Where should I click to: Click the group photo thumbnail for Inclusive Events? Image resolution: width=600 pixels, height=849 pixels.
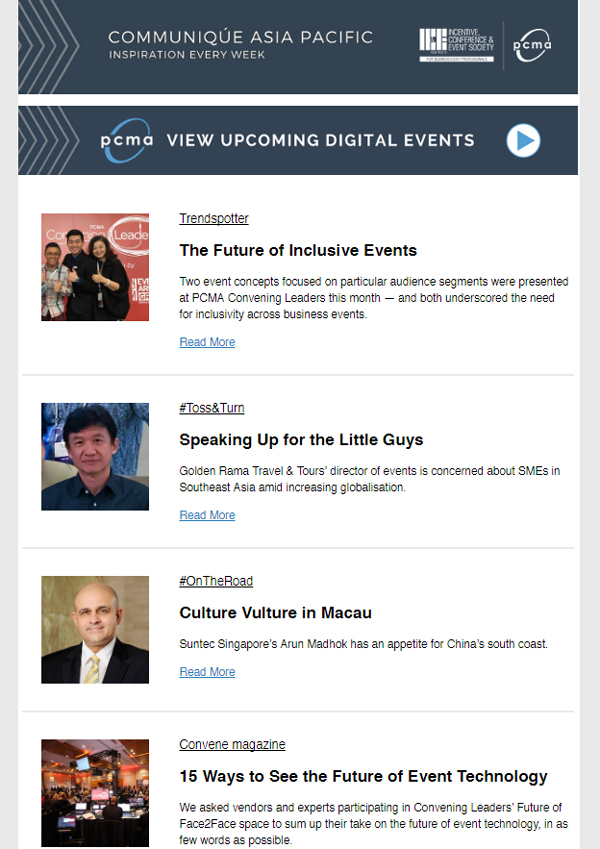click(95, 267)
